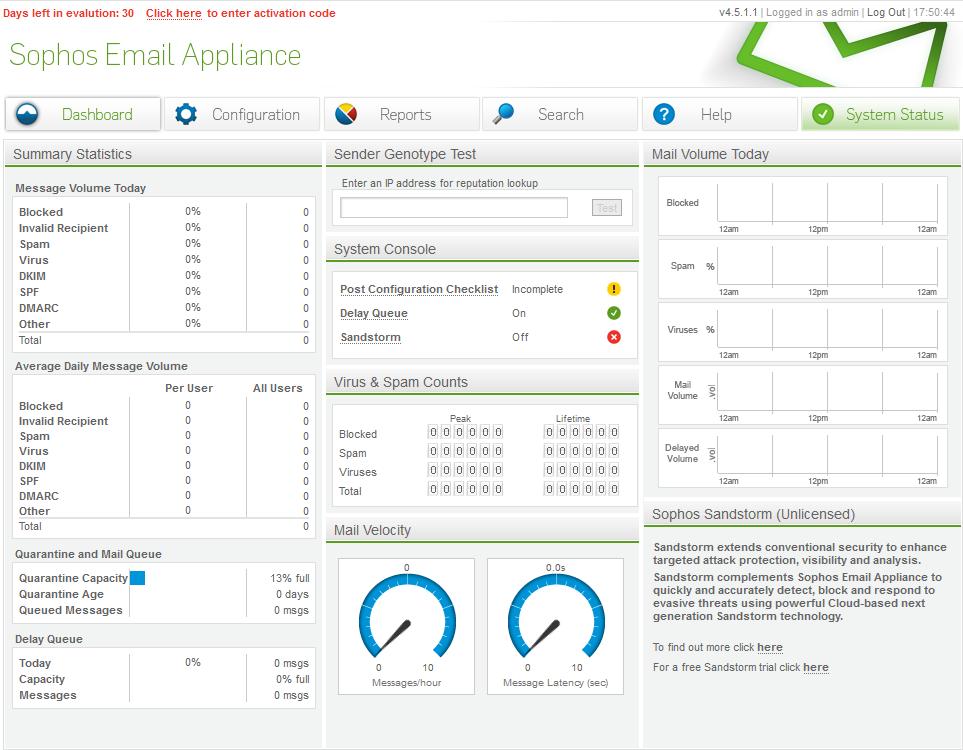The height and width of the screenshot is (750, 963).
Task: Open the Sandstorm link in System Console
Action: pos(370,337)
